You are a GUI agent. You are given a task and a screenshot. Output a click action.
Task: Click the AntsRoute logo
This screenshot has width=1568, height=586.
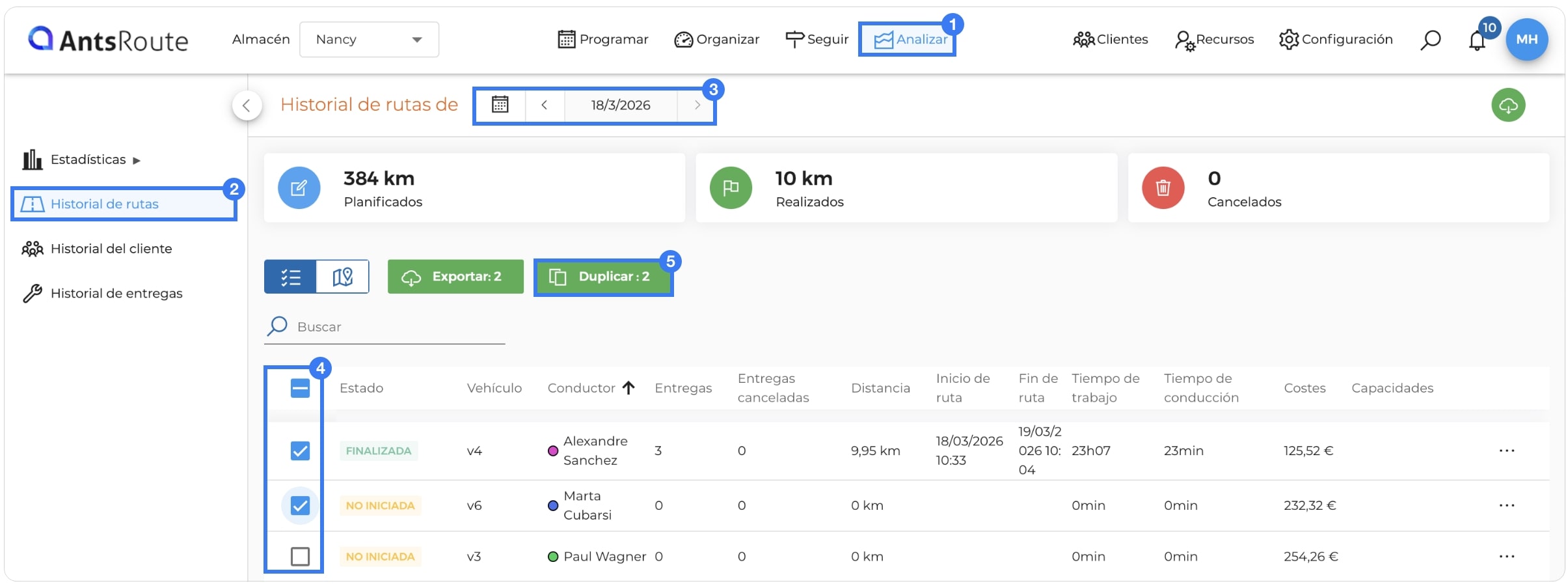coord(108,40)
